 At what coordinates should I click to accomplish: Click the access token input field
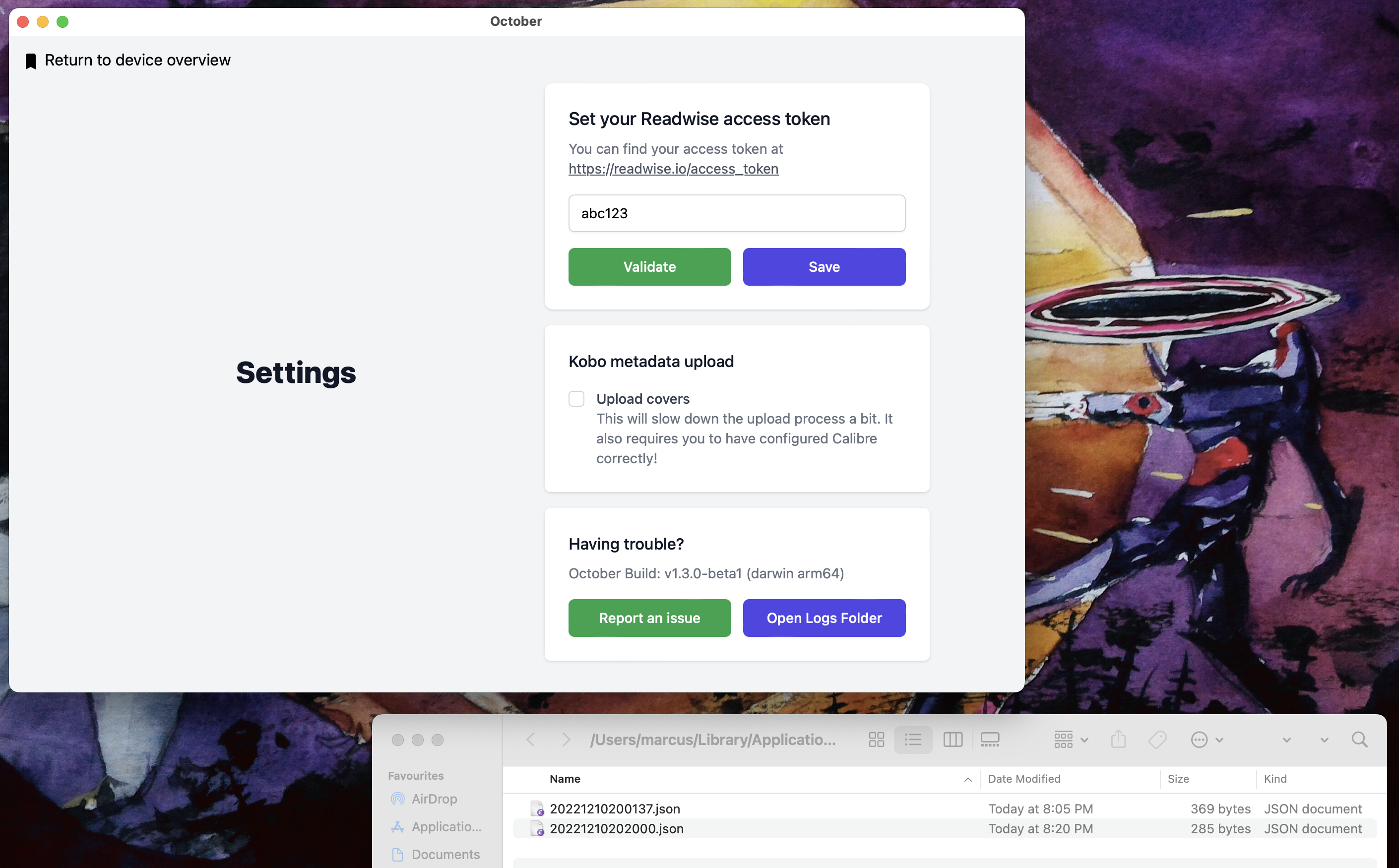pyautogui.click(x=737, y=213)
